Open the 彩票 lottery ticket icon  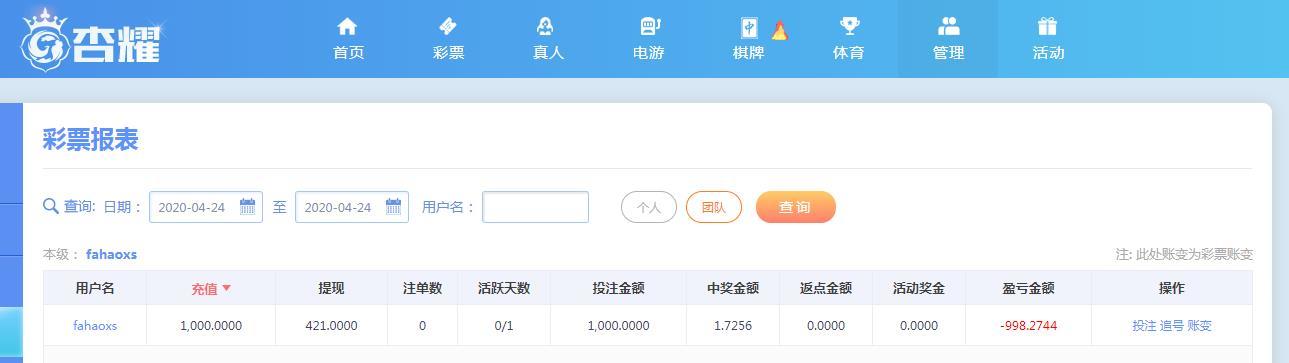[x=448, y=26]
